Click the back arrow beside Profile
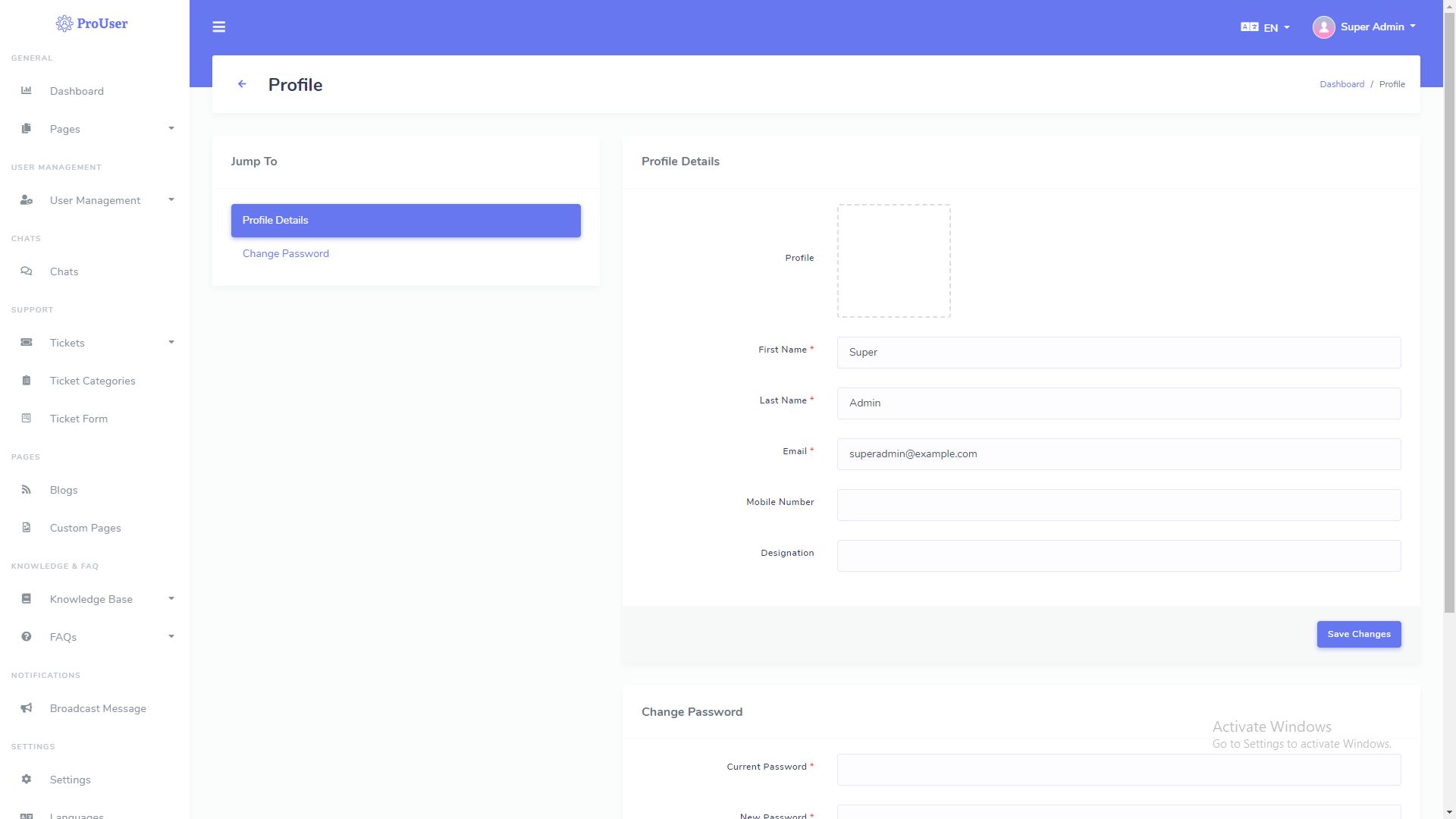This screenshot has height=819, width=1456. pyautogui.click(x=242, y=84)
